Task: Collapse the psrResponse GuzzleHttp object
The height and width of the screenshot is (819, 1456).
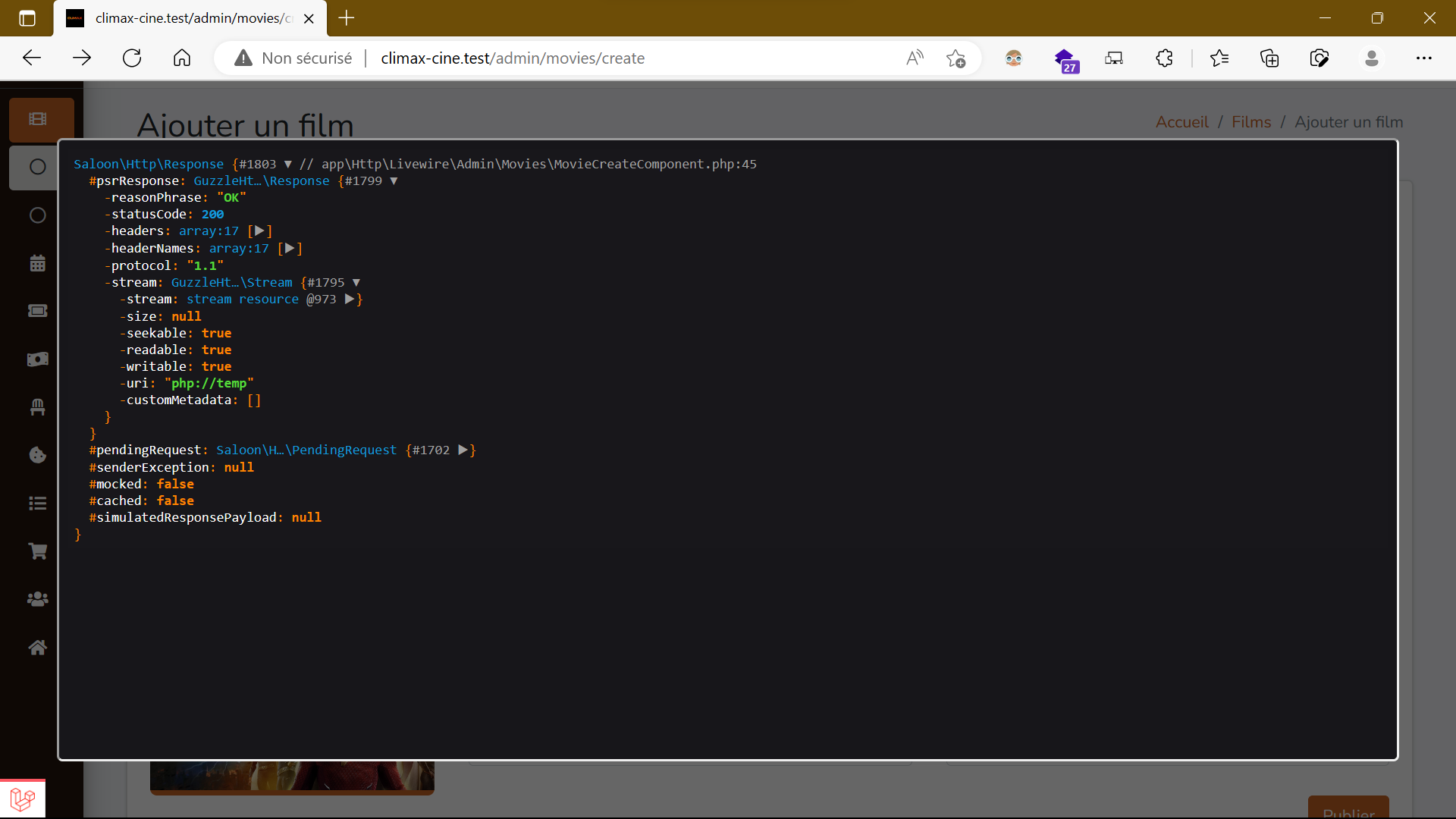Action: (394, 180)
